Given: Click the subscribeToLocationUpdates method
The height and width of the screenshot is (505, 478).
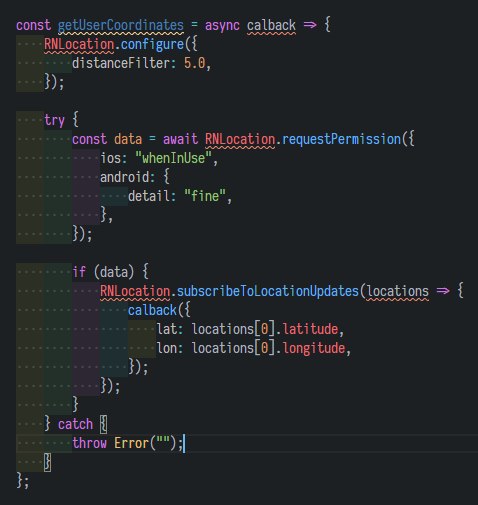Looking at the screenshot, I should [x=268, y=291].
